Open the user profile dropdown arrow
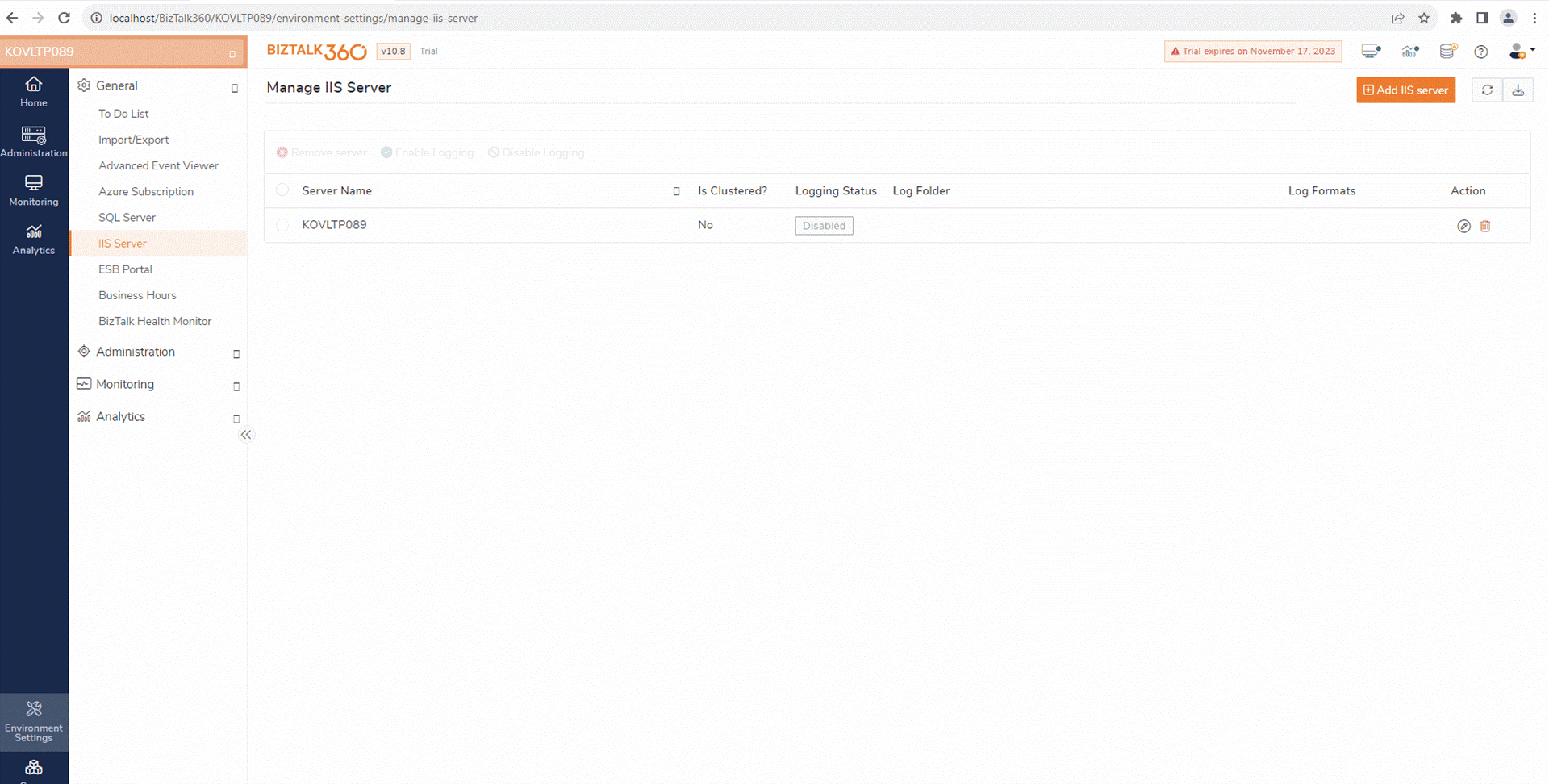 pyautogui.click(x=1532, y=51)
